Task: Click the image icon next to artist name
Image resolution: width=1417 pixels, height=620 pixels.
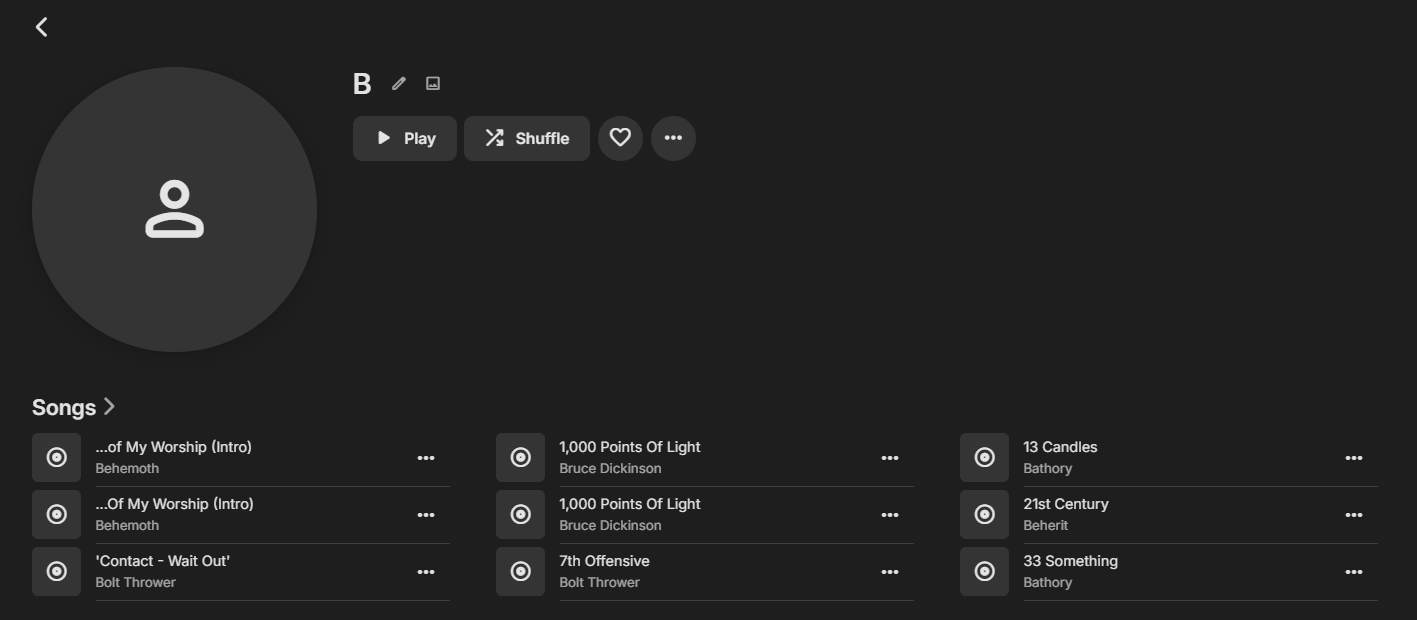Action: [433, 84]
